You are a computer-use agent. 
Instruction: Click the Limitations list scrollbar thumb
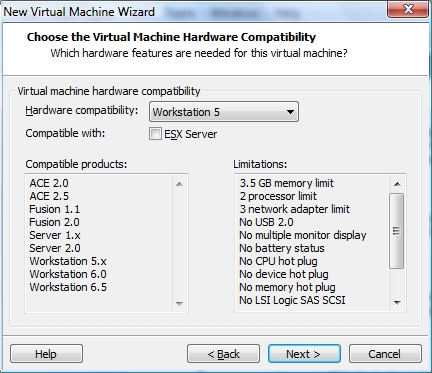click(397, 231)
